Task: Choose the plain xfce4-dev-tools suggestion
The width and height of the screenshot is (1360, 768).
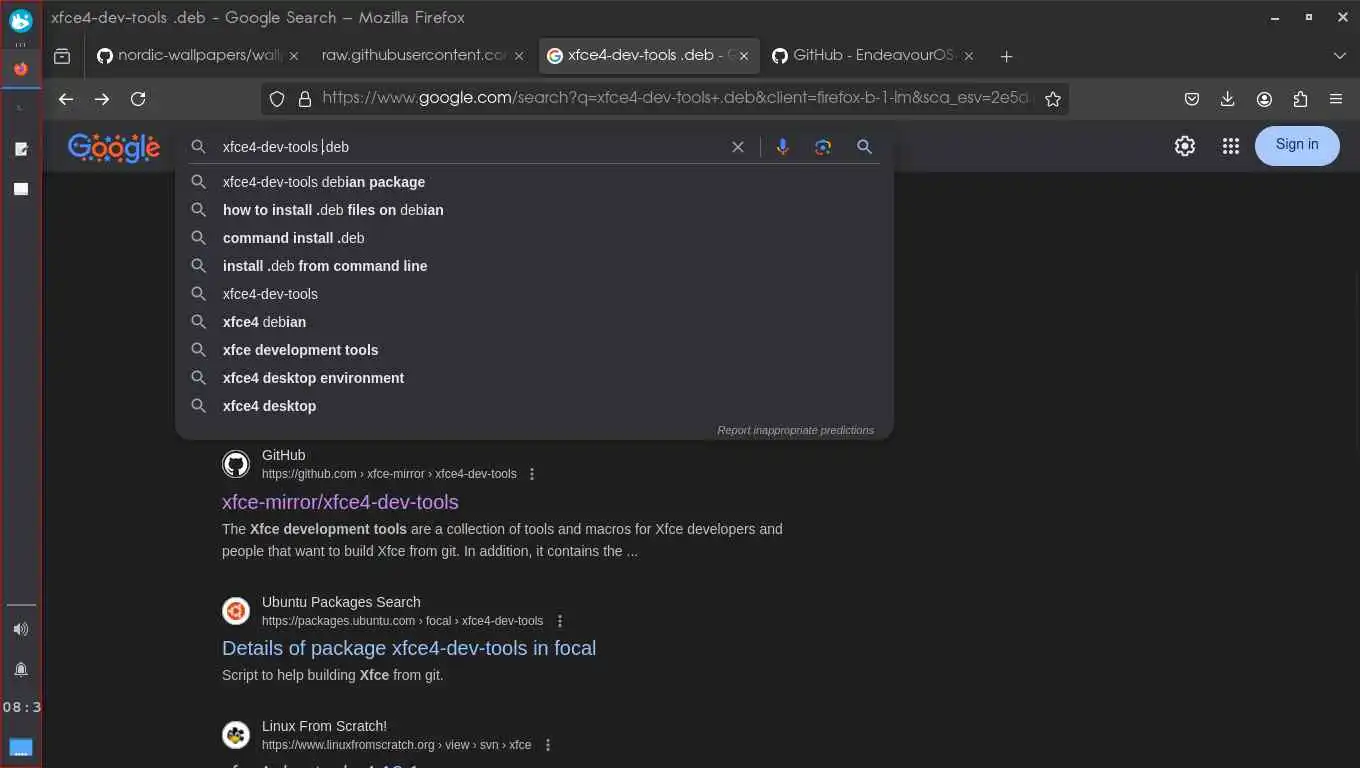Action: [x=534, y=294]
